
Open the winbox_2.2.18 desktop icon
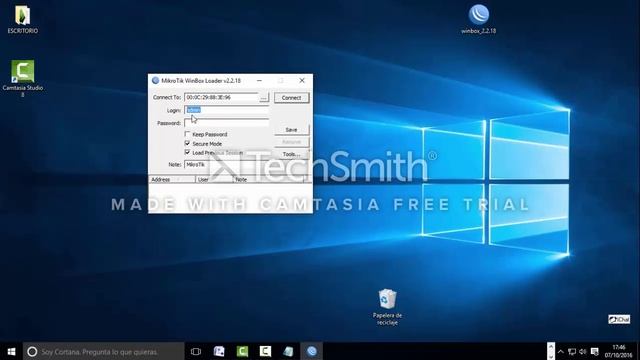point(478,19)
